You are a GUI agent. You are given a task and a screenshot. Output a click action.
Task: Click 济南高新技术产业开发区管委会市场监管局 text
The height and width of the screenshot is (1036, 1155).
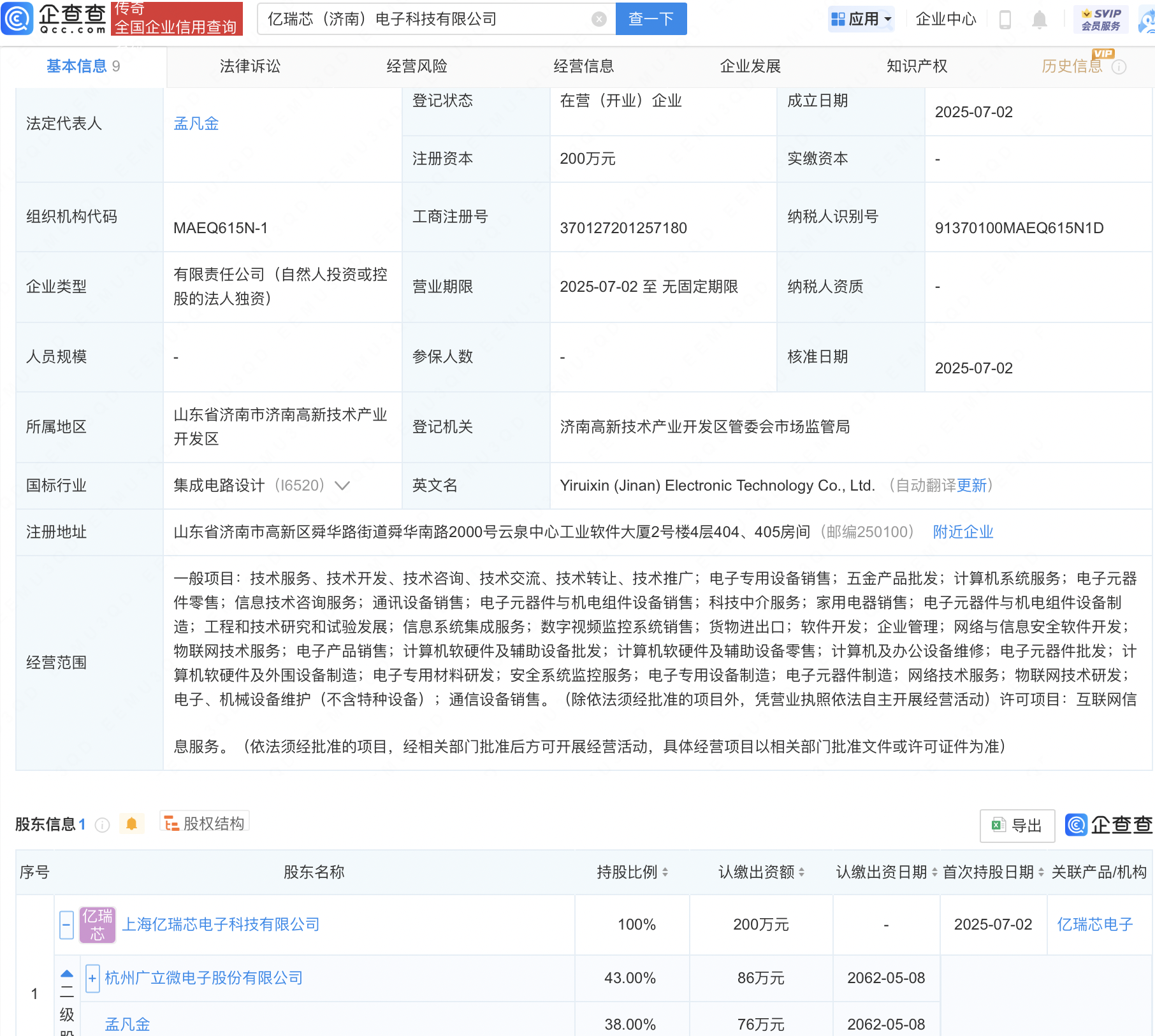[705, 427]
